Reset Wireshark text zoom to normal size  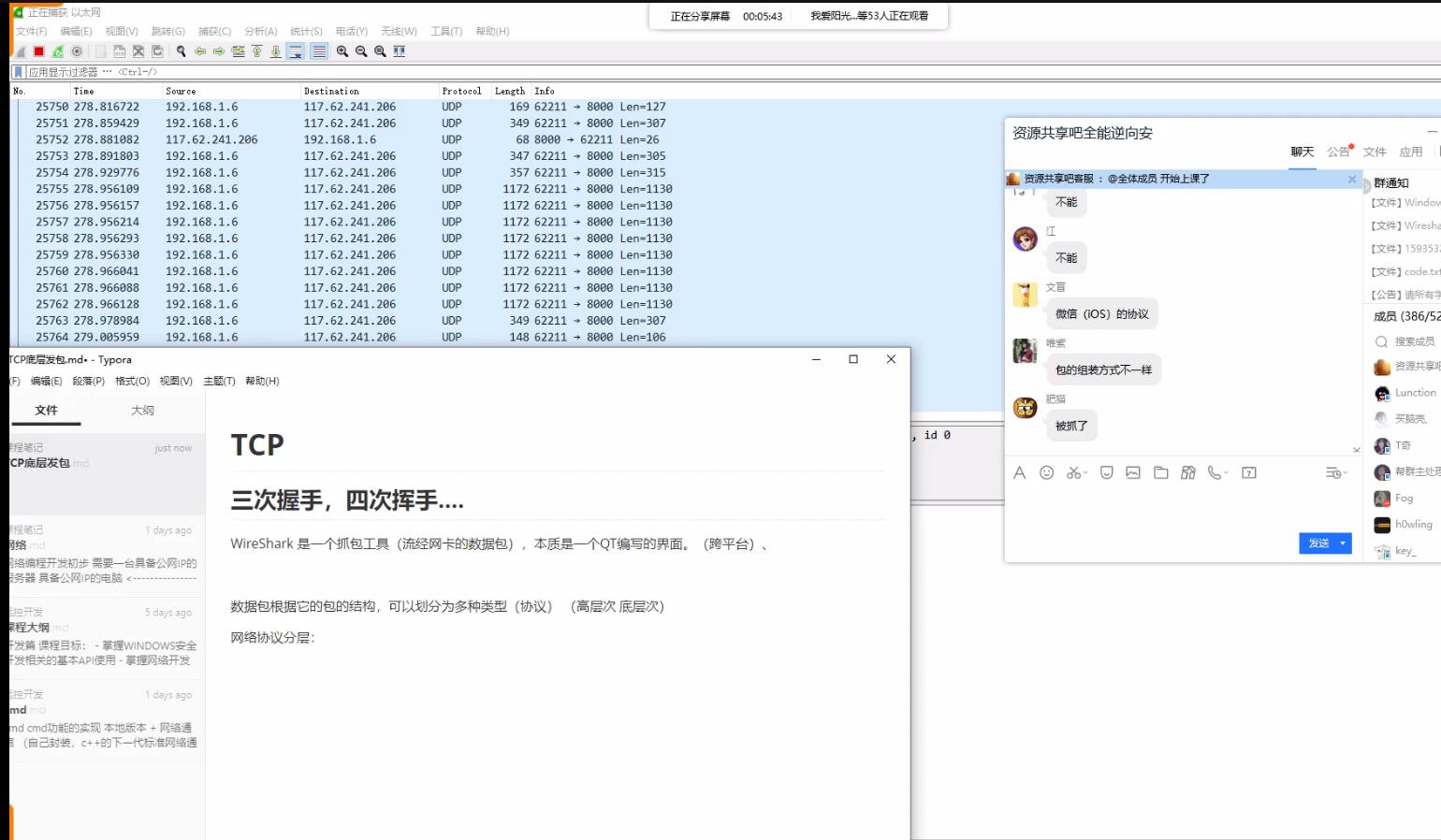click(x=380, y=51)
